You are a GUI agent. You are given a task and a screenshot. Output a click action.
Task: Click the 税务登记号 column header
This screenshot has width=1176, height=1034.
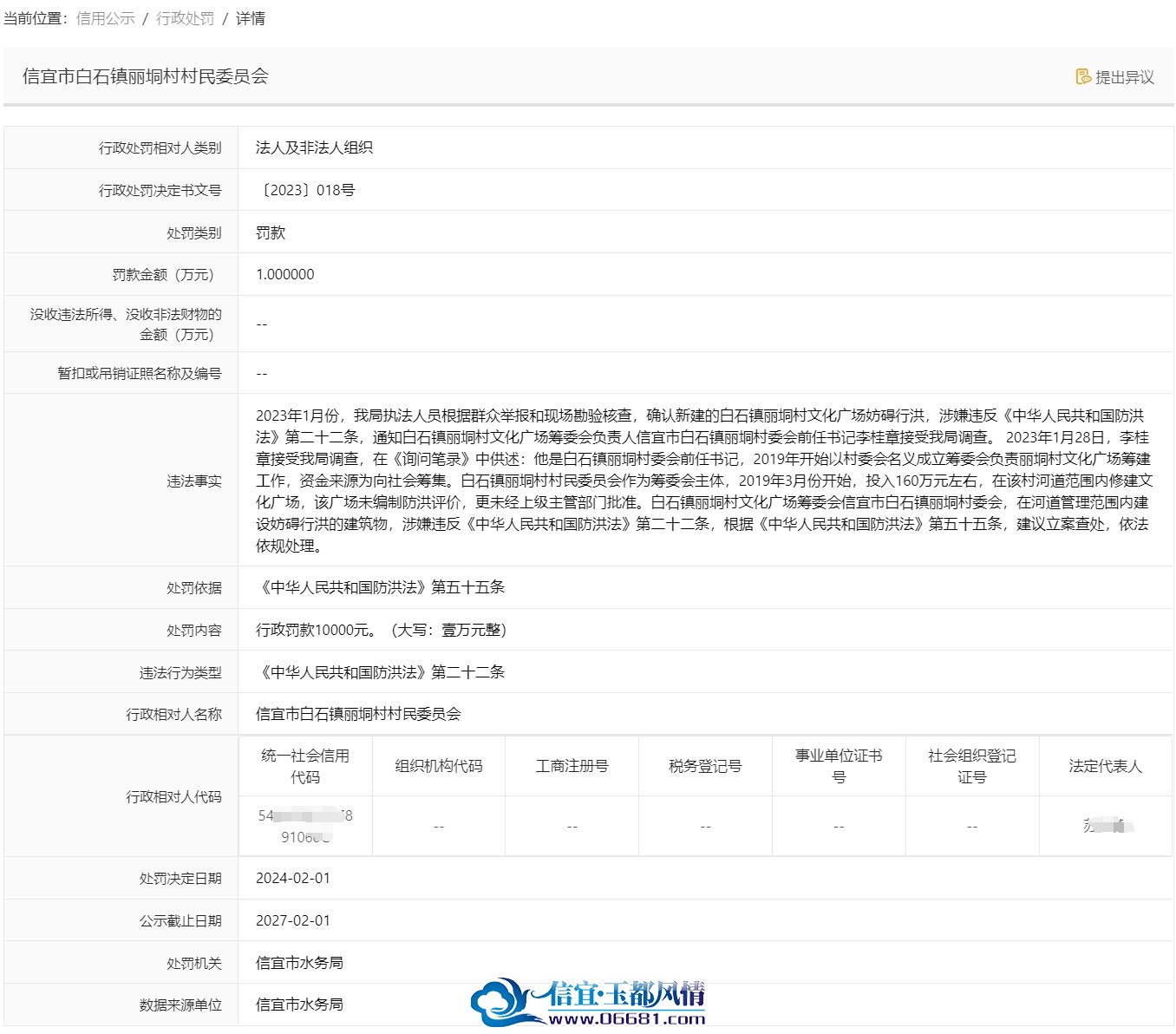[x=705, y=766]
